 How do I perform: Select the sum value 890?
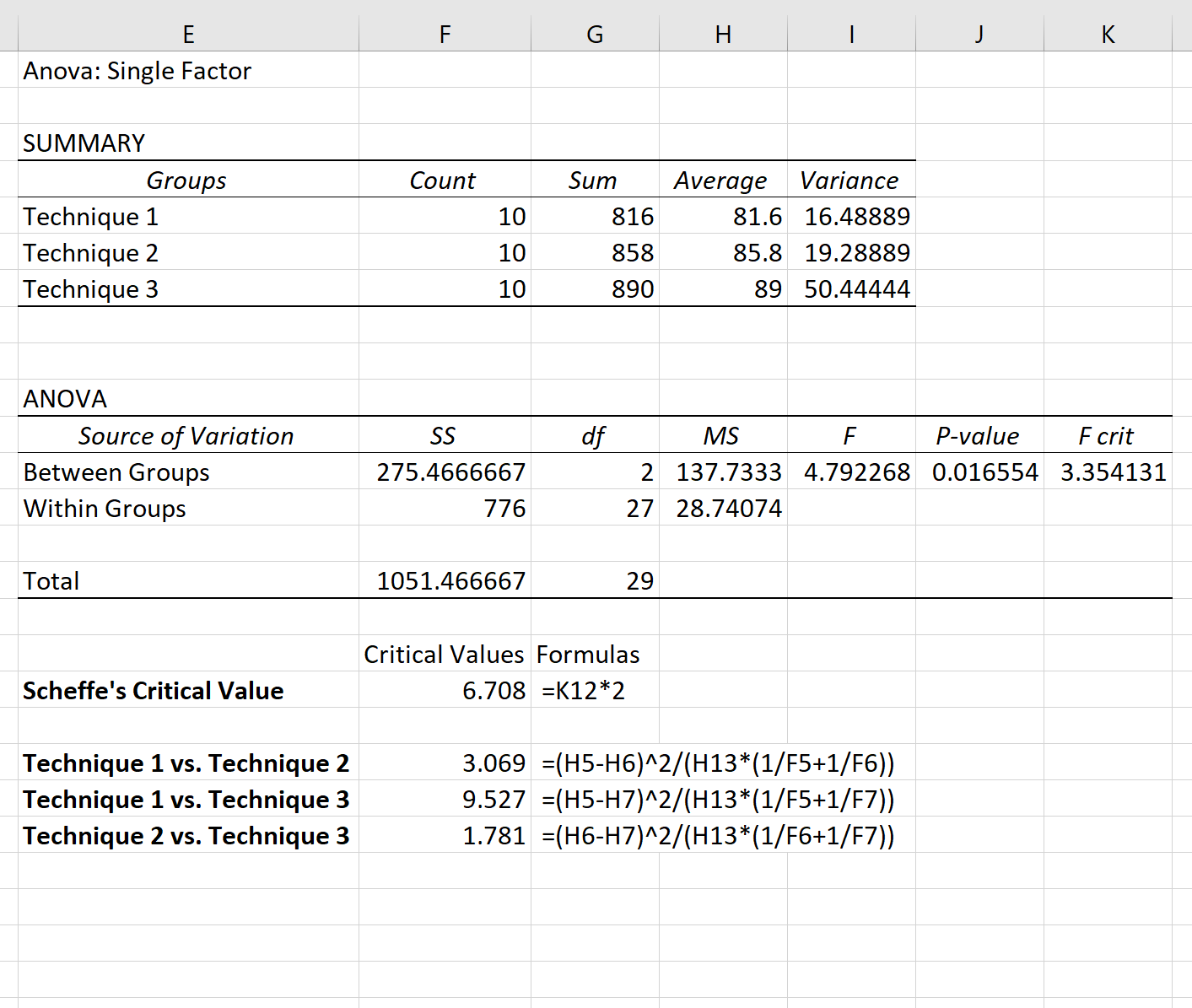595,288
